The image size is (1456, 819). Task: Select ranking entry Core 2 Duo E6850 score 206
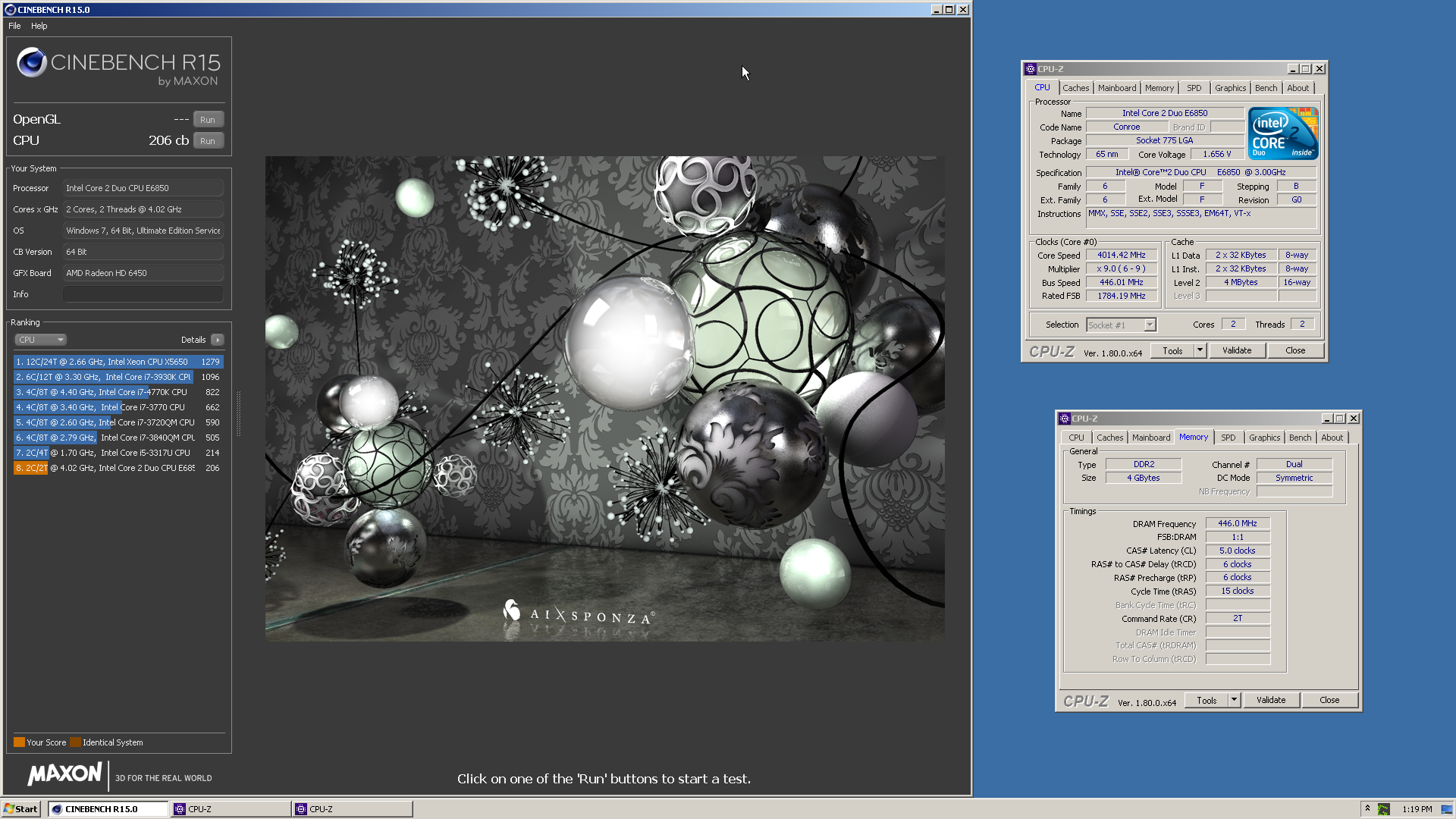click(x=118, y=468)
